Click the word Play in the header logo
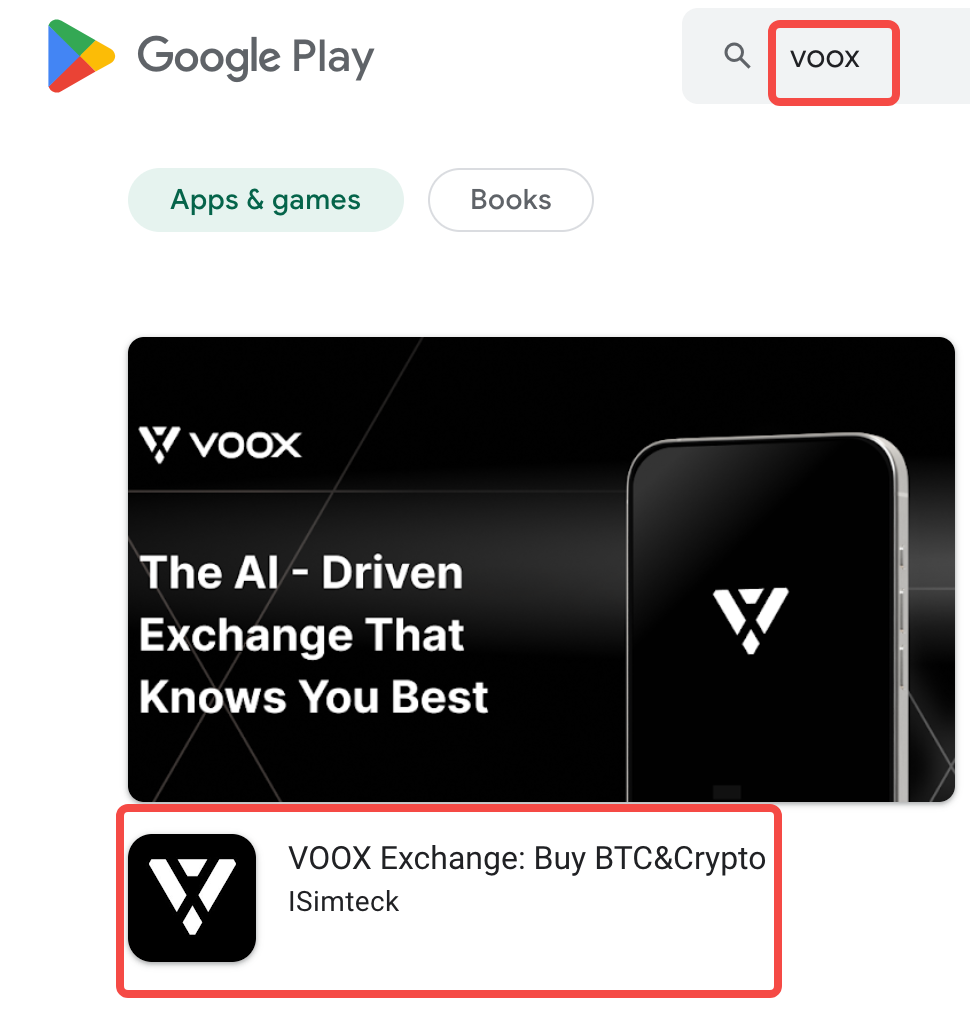The width and height of the screenshot is (970, 1028). pos(333,57)
